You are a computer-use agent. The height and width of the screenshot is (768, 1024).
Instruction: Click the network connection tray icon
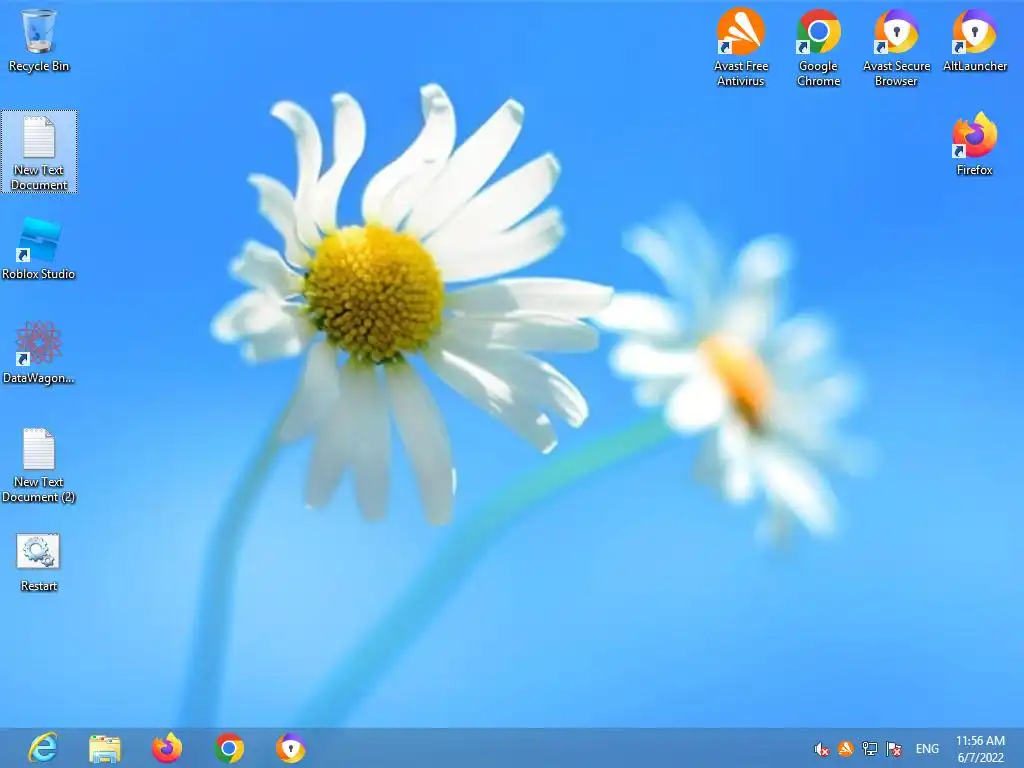870,749
